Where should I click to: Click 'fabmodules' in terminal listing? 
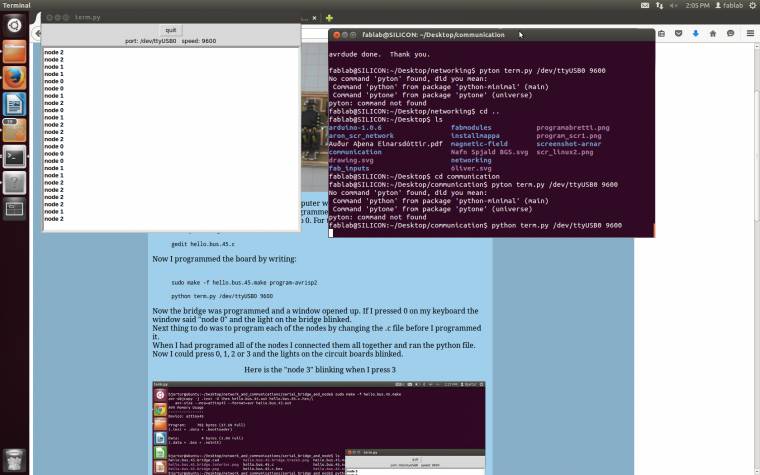[x=471, y=127]
